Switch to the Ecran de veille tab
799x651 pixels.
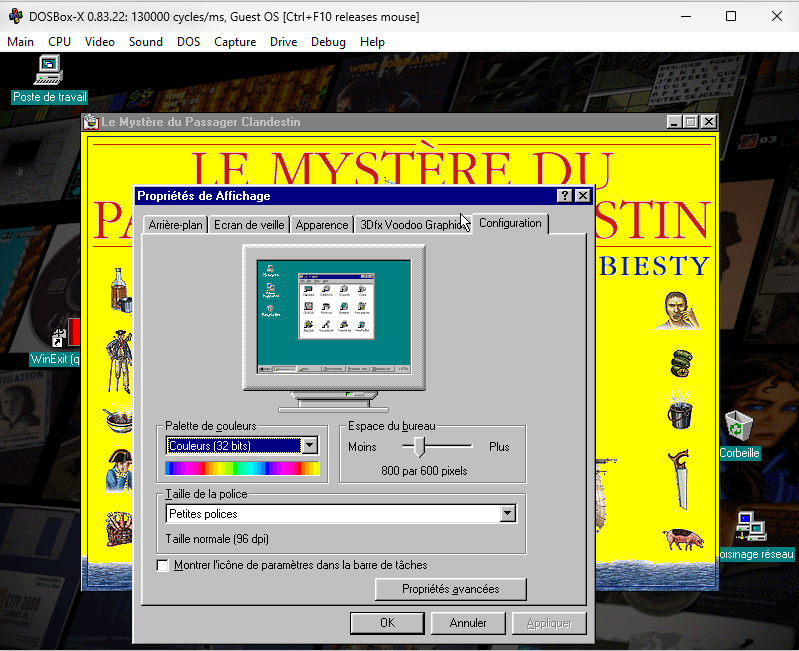pyautogui.click(x=249, y=225)
